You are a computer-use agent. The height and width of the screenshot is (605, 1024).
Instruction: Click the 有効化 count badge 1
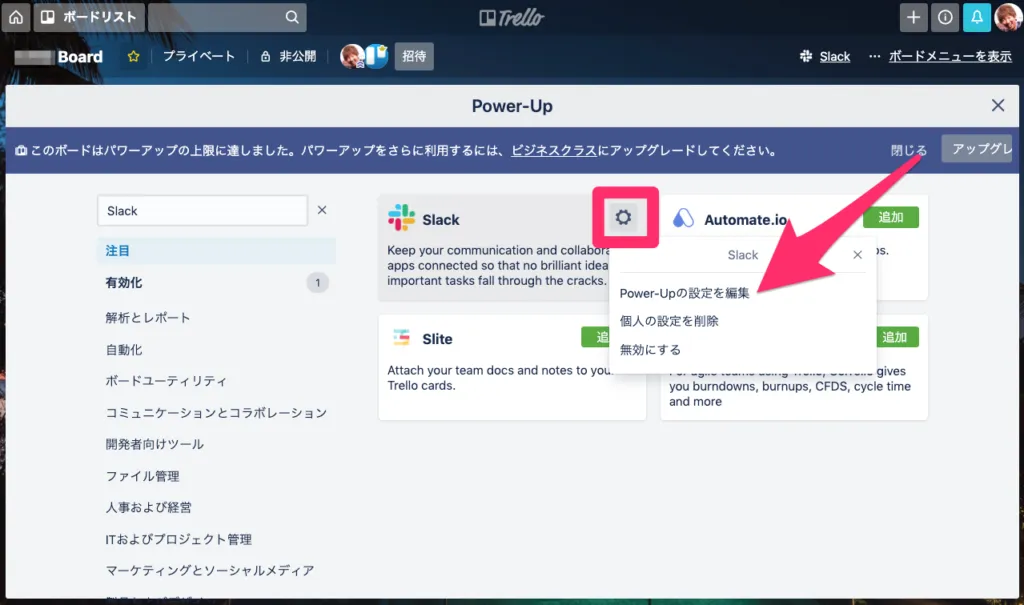click(x=317, y=283)
